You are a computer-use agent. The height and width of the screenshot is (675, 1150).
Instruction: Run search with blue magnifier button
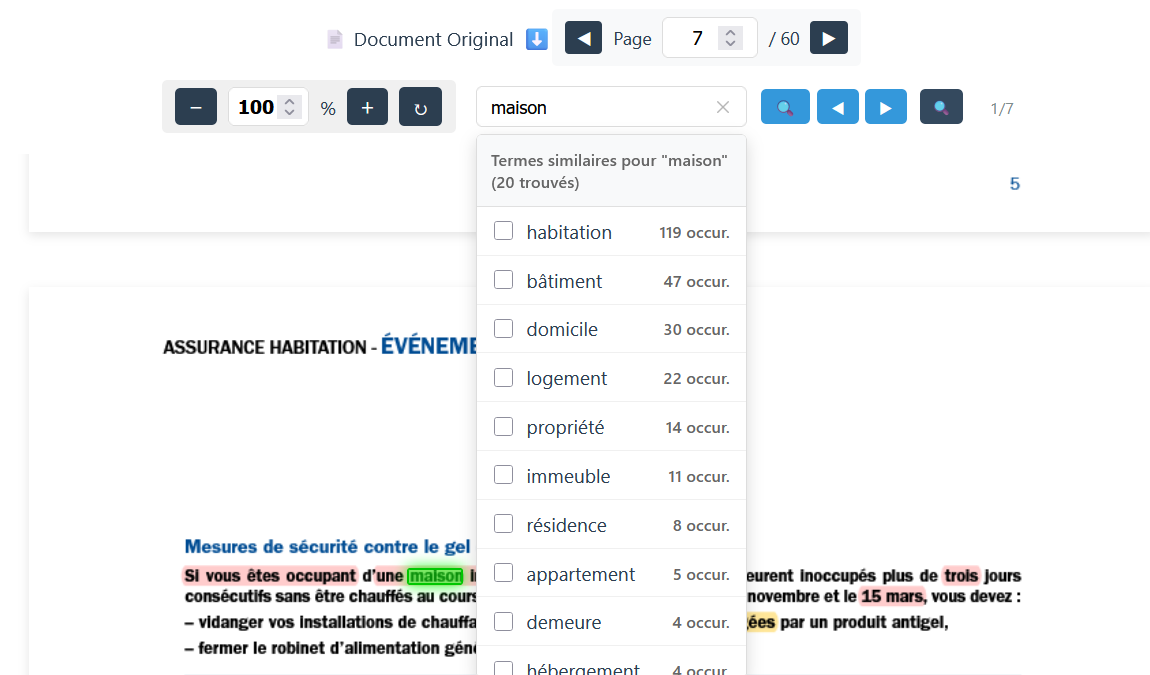point(785,107)
